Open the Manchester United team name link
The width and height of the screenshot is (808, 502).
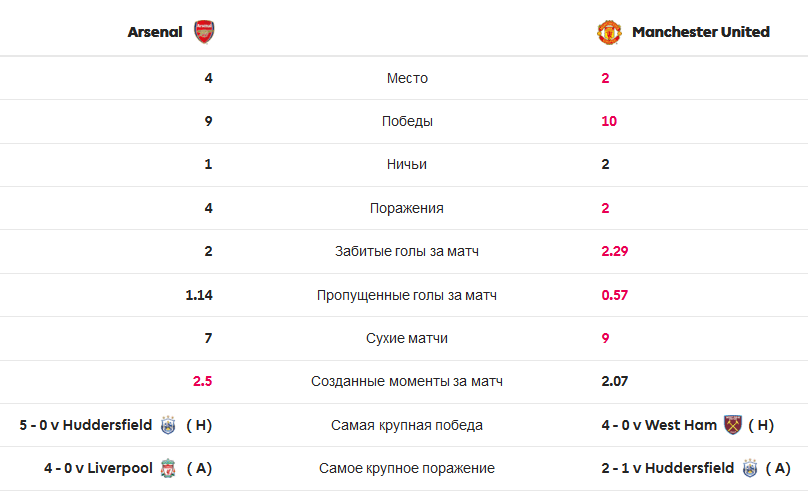pyautogui.click(x=700, y=32)
